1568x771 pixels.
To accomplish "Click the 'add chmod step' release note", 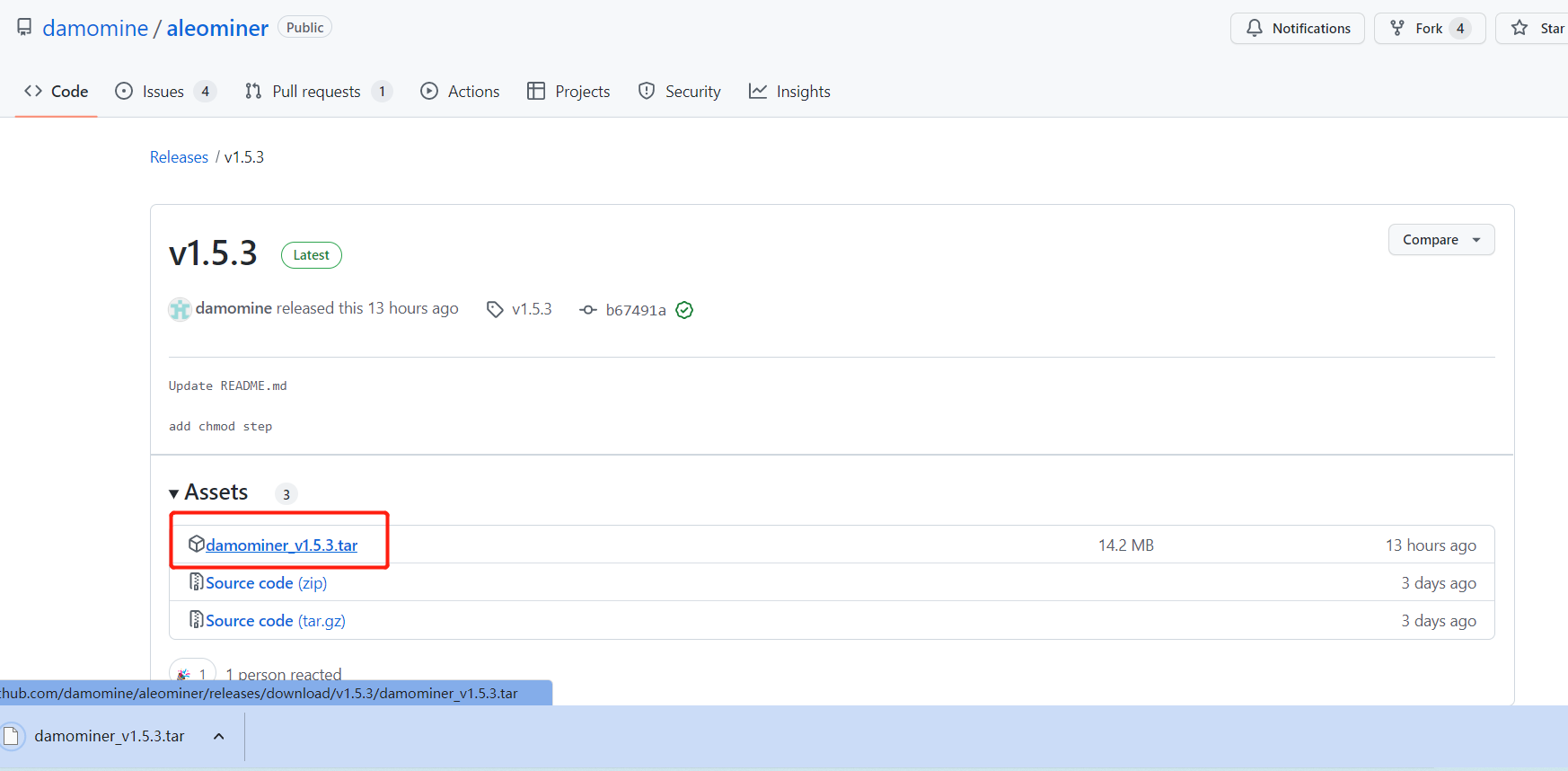I will coord(220,426).
